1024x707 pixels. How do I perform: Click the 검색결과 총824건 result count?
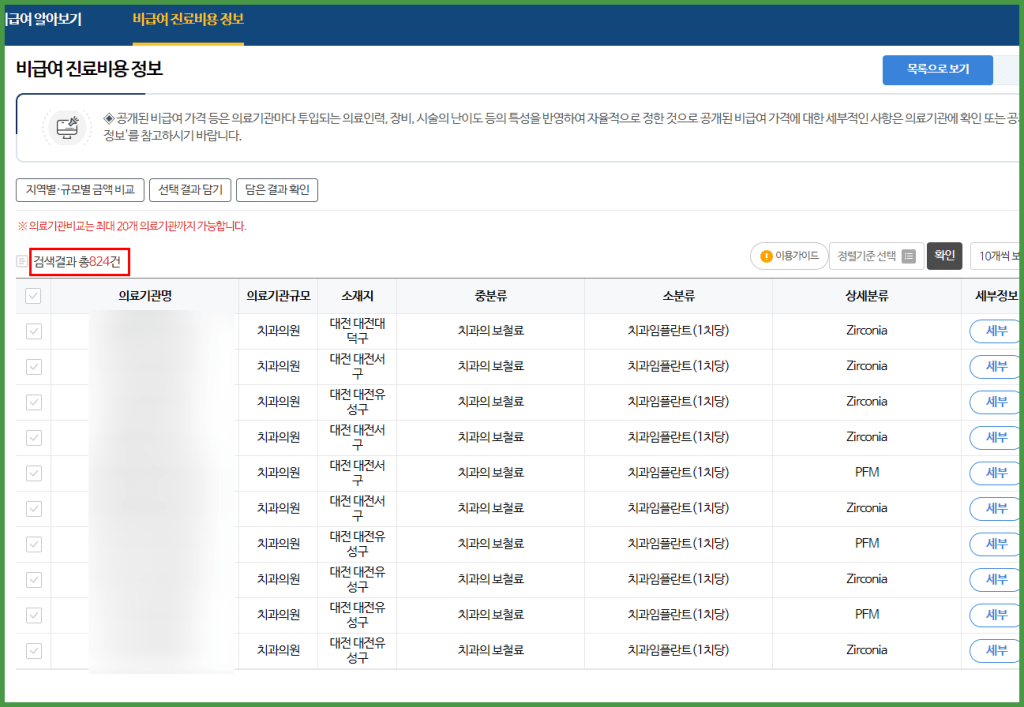click(77, 262)
